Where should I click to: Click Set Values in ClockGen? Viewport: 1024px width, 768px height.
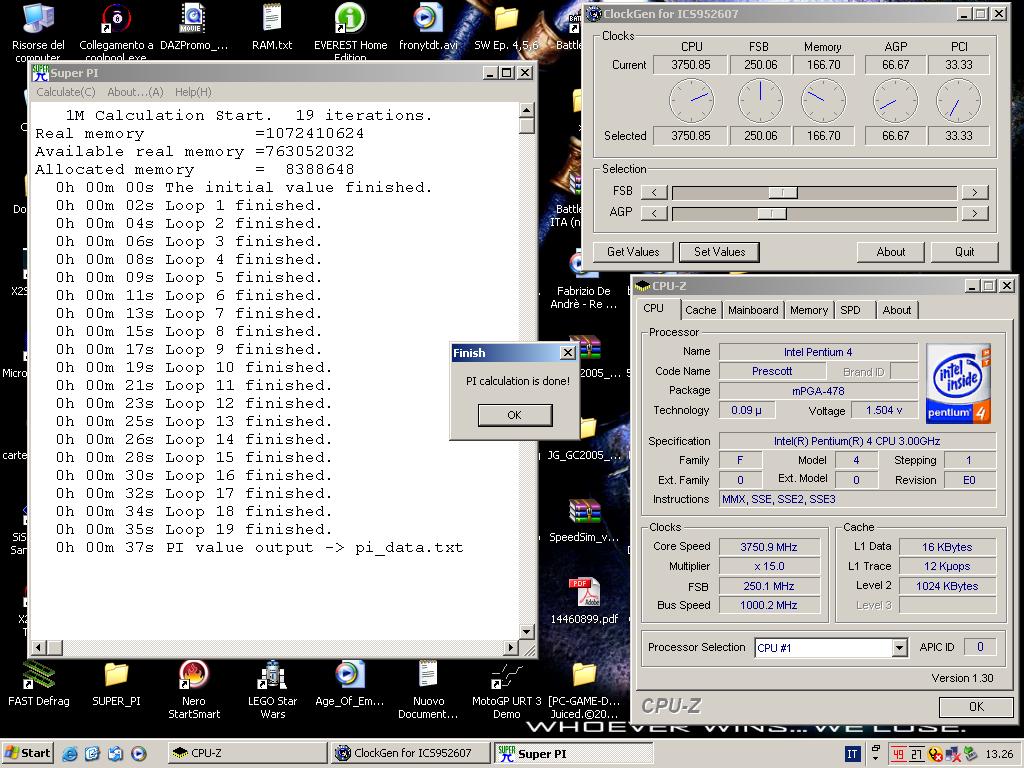(719, 252)
